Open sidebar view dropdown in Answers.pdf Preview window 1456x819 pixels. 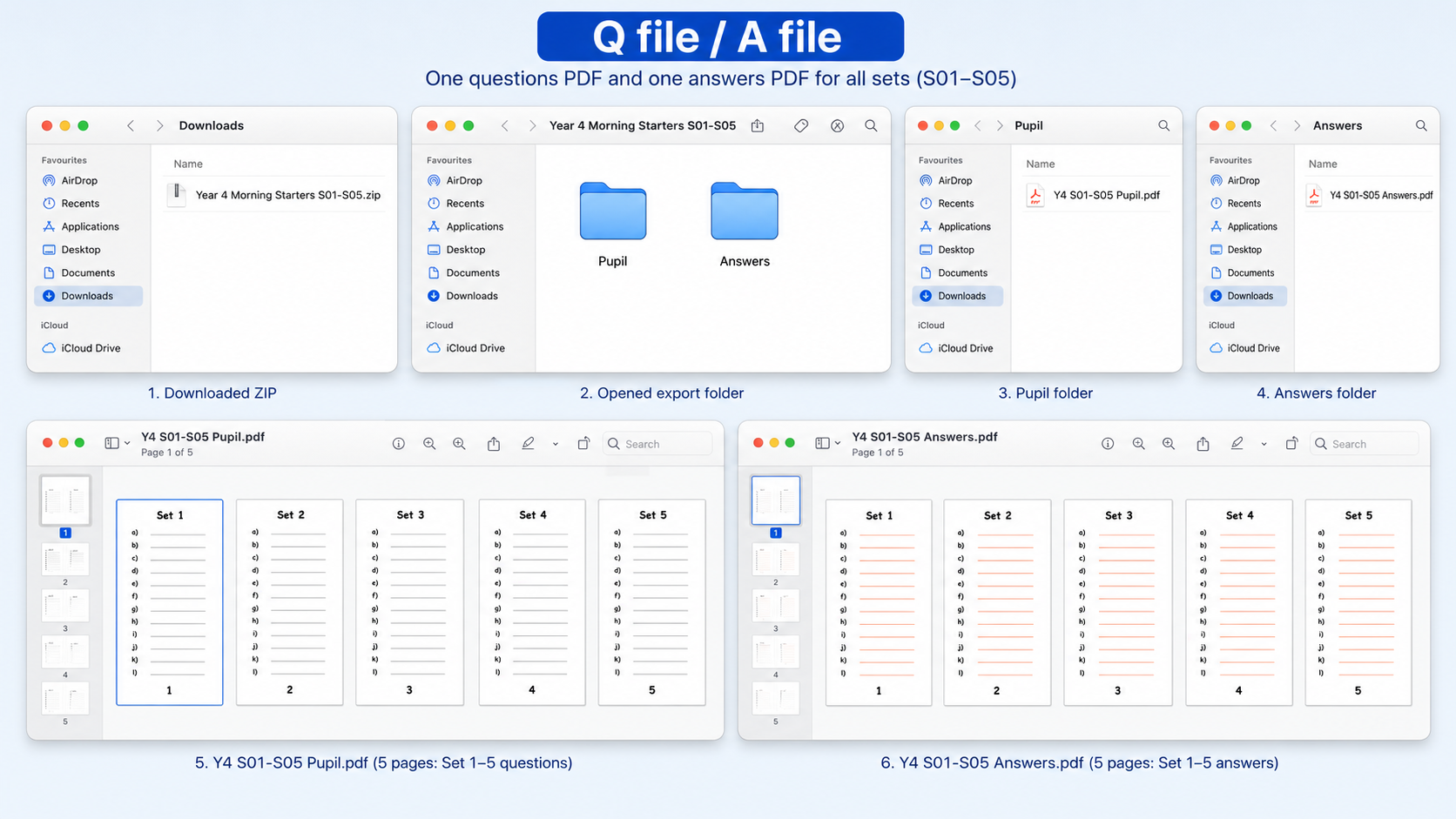828,443
